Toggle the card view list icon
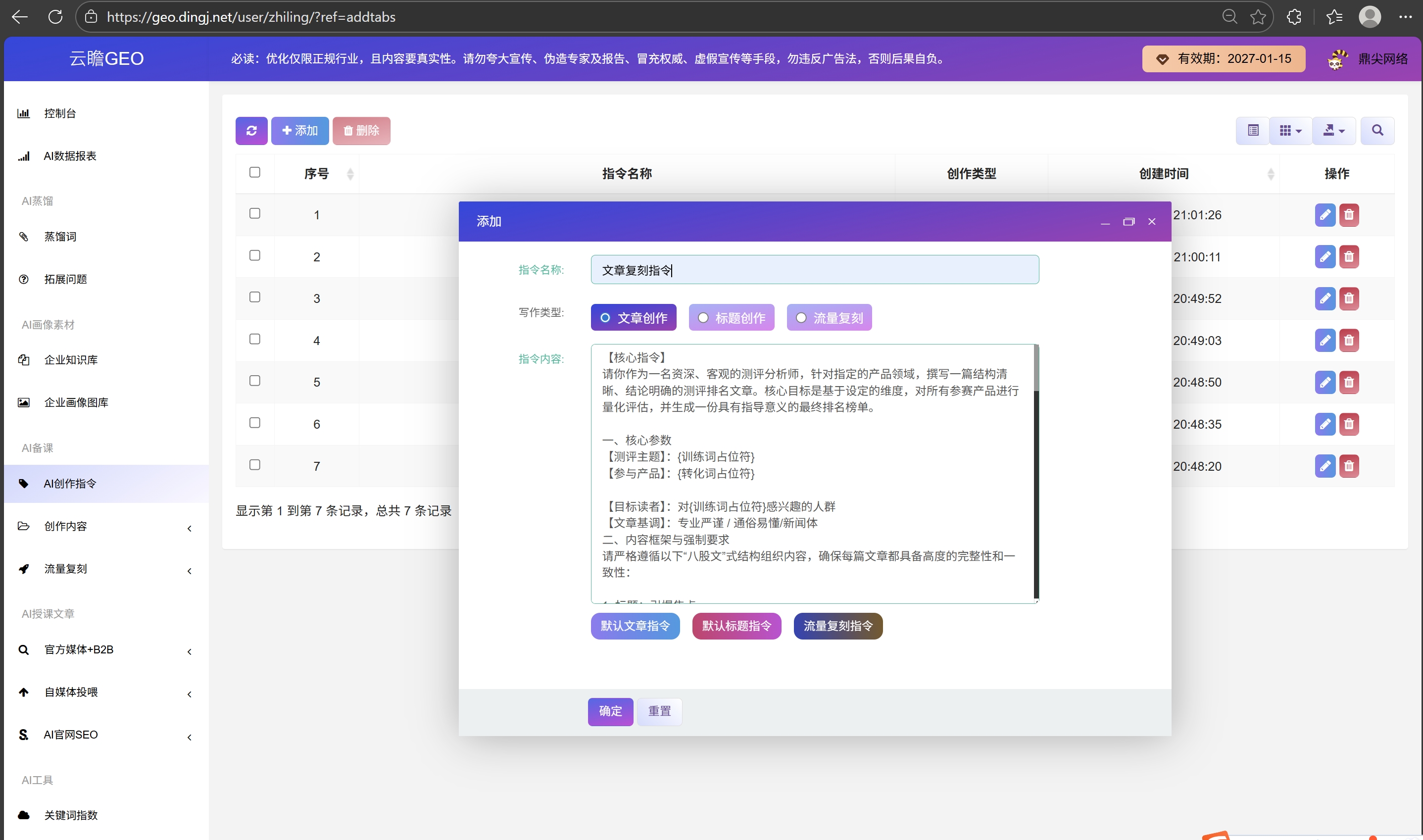This screenshot has height=840, width=1423. point(1253,130)
